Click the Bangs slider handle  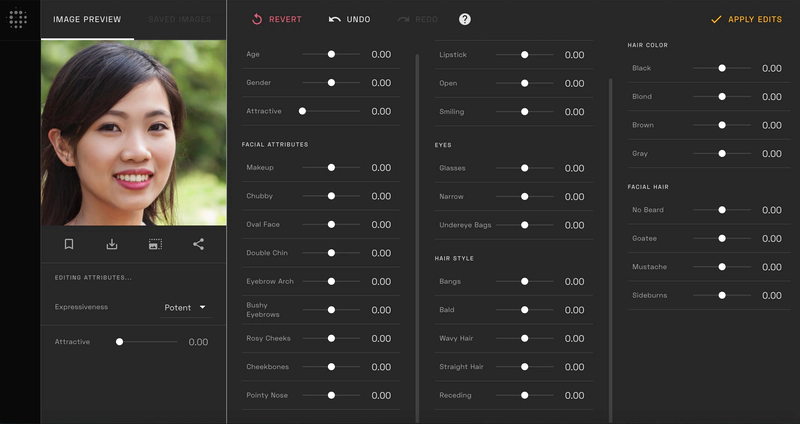pos(524,282)
